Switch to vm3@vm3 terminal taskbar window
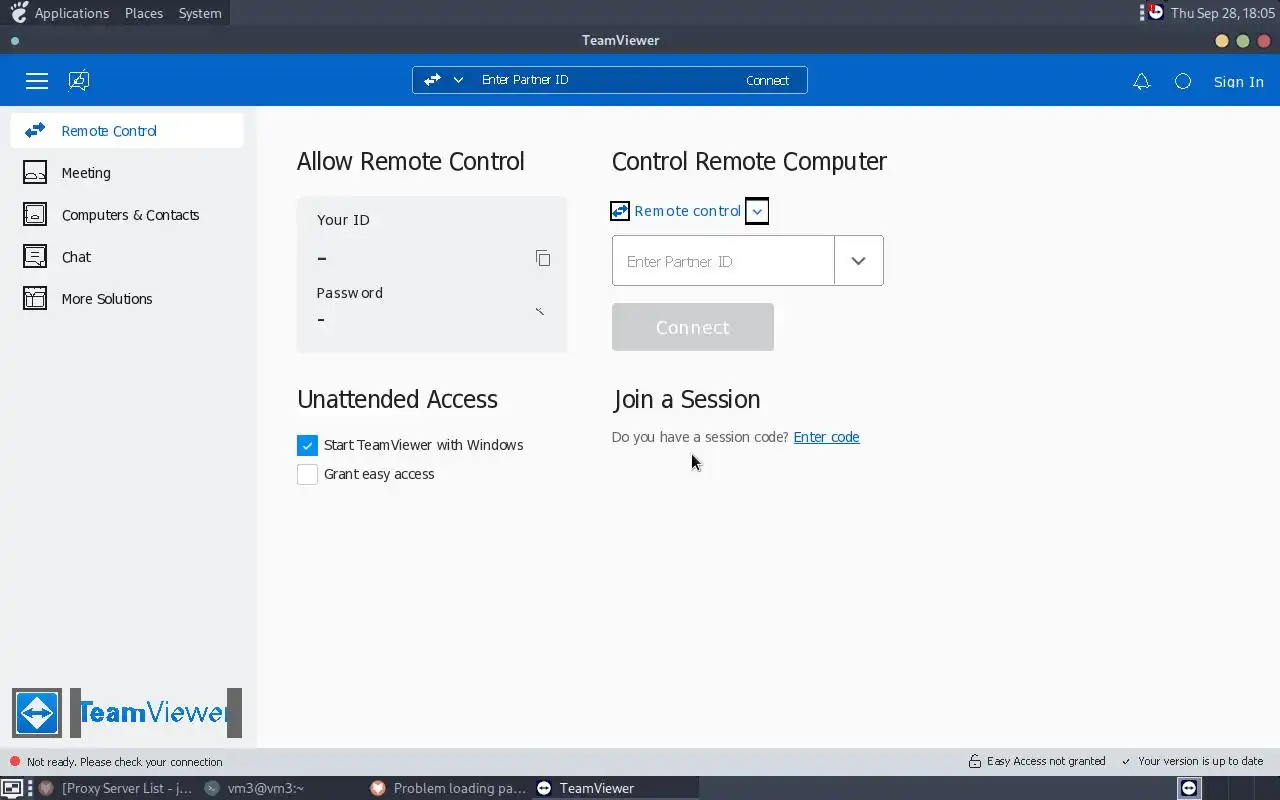The image size is (1280, 800). [x=280, y=788]
